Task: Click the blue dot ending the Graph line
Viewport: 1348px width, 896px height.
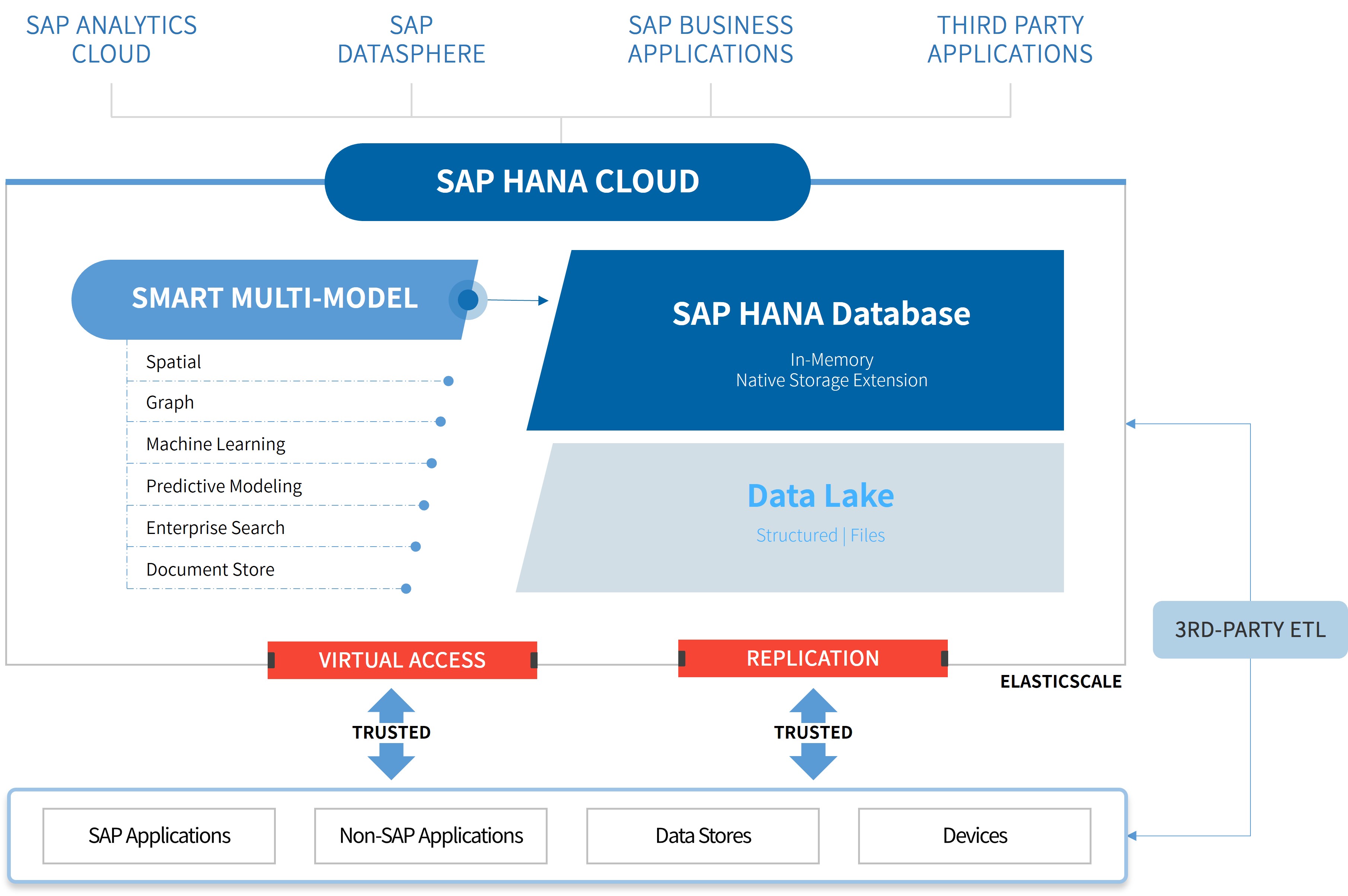Action: tap(441, 422)
